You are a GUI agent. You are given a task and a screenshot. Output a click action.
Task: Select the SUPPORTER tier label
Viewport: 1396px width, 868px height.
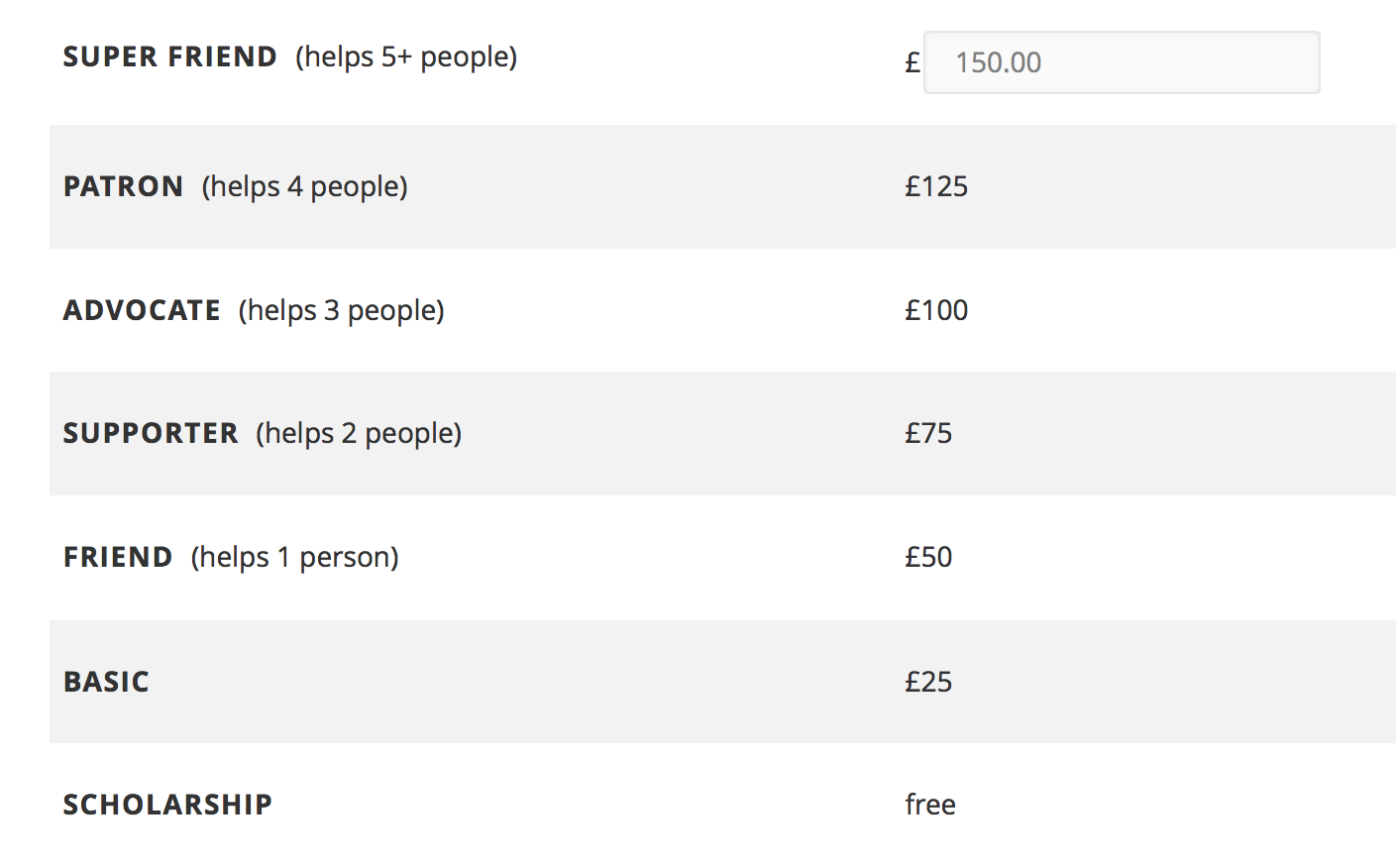(151, 433)
